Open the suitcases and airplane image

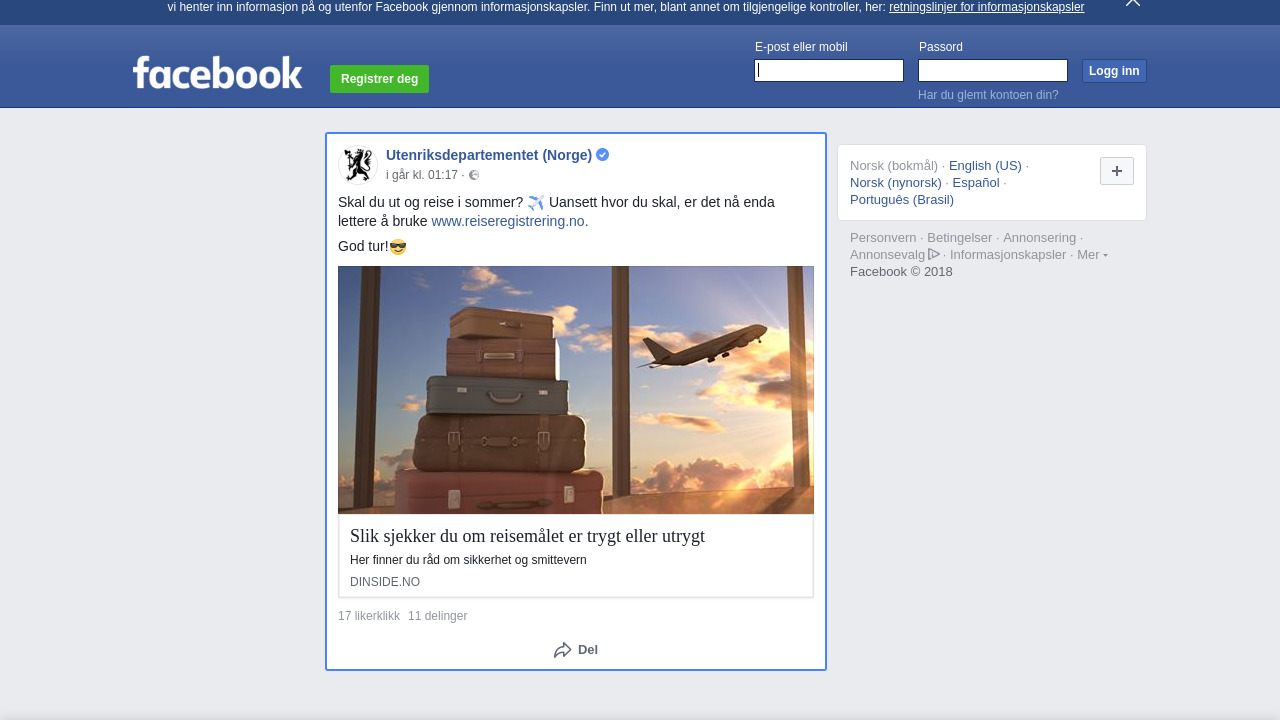(576, 390)
